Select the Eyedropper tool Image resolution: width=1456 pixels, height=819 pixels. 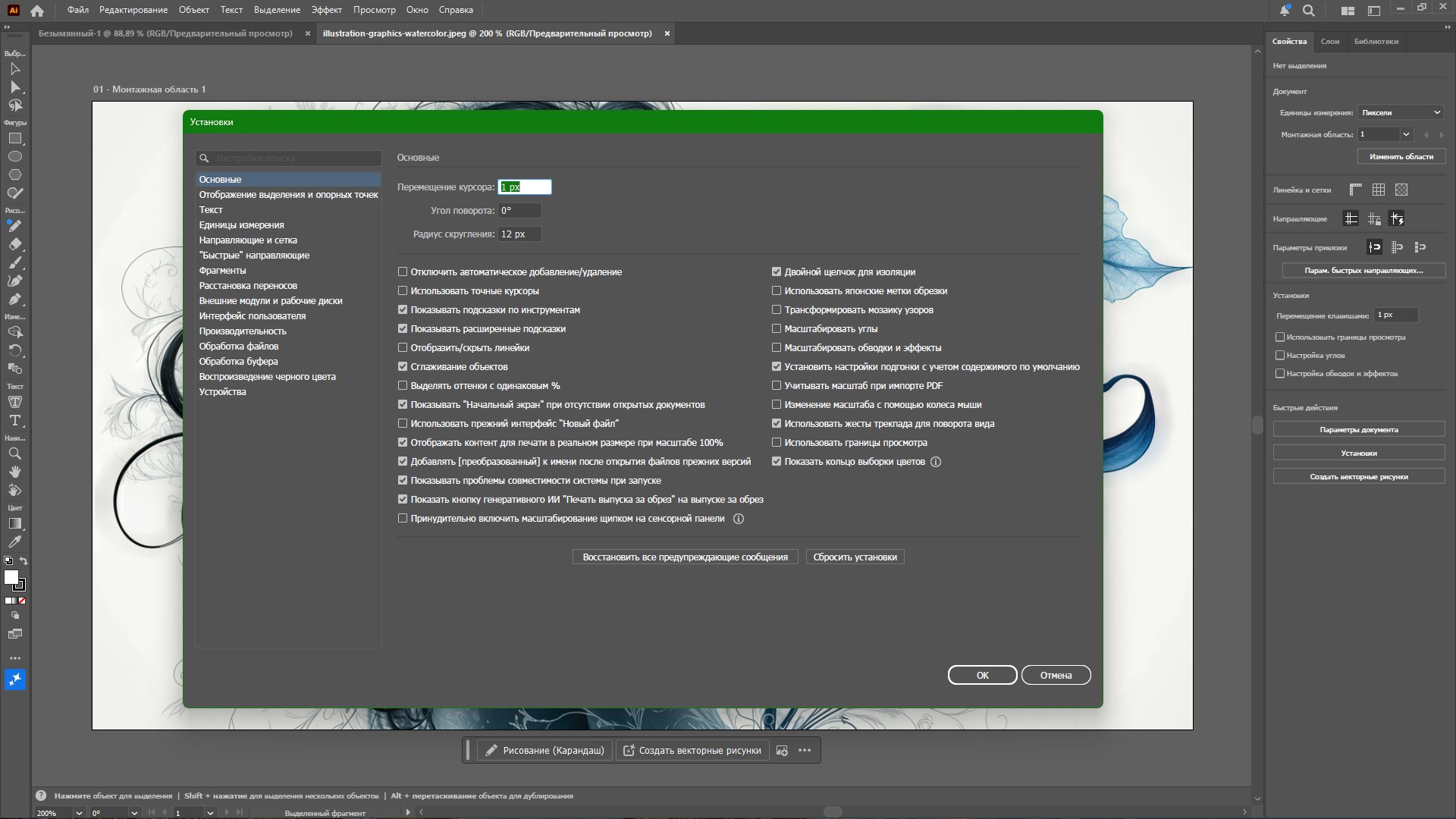pos(14,542)
